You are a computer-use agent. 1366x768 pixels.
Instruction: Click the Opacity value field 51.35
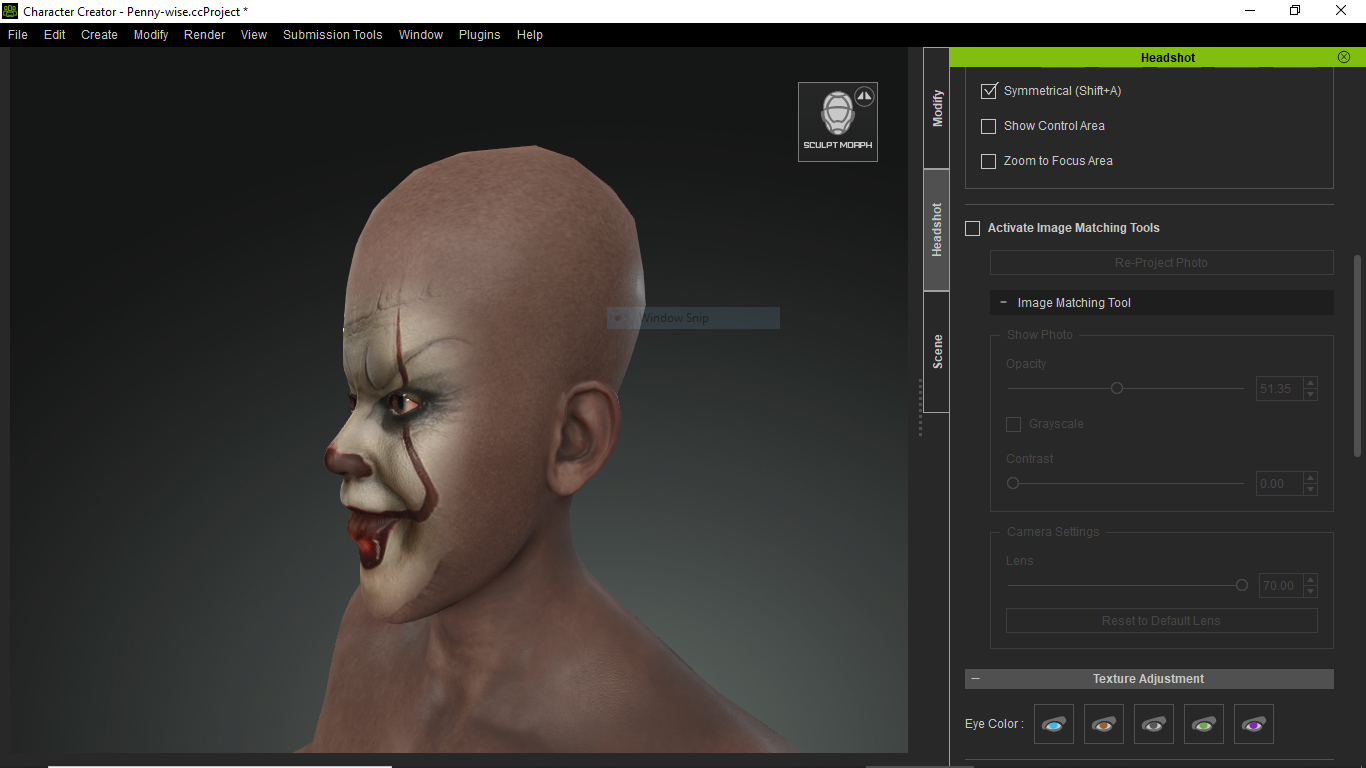(1280, 389)
